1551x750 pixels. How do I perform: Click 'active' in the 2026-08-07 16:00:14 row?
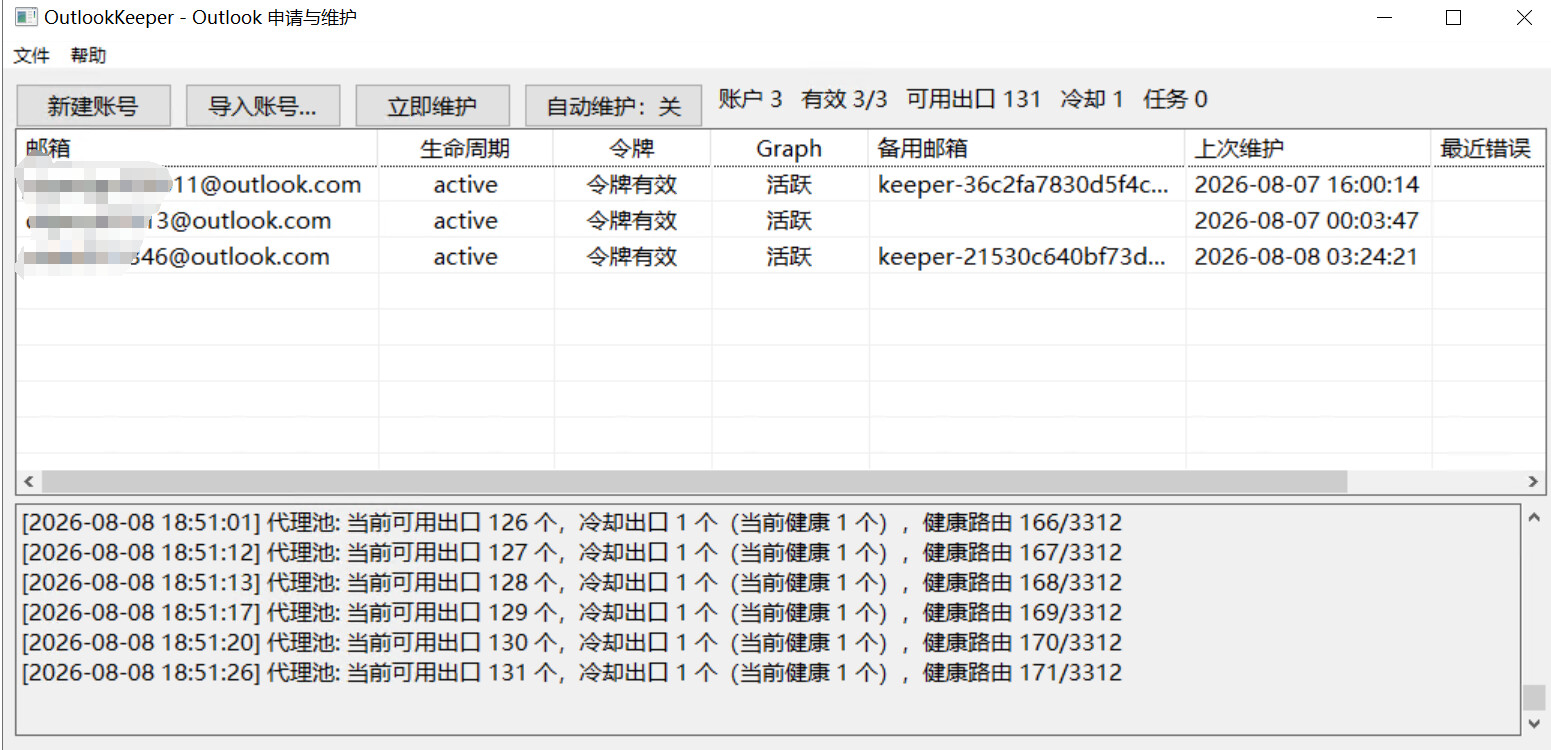(466, 185)
